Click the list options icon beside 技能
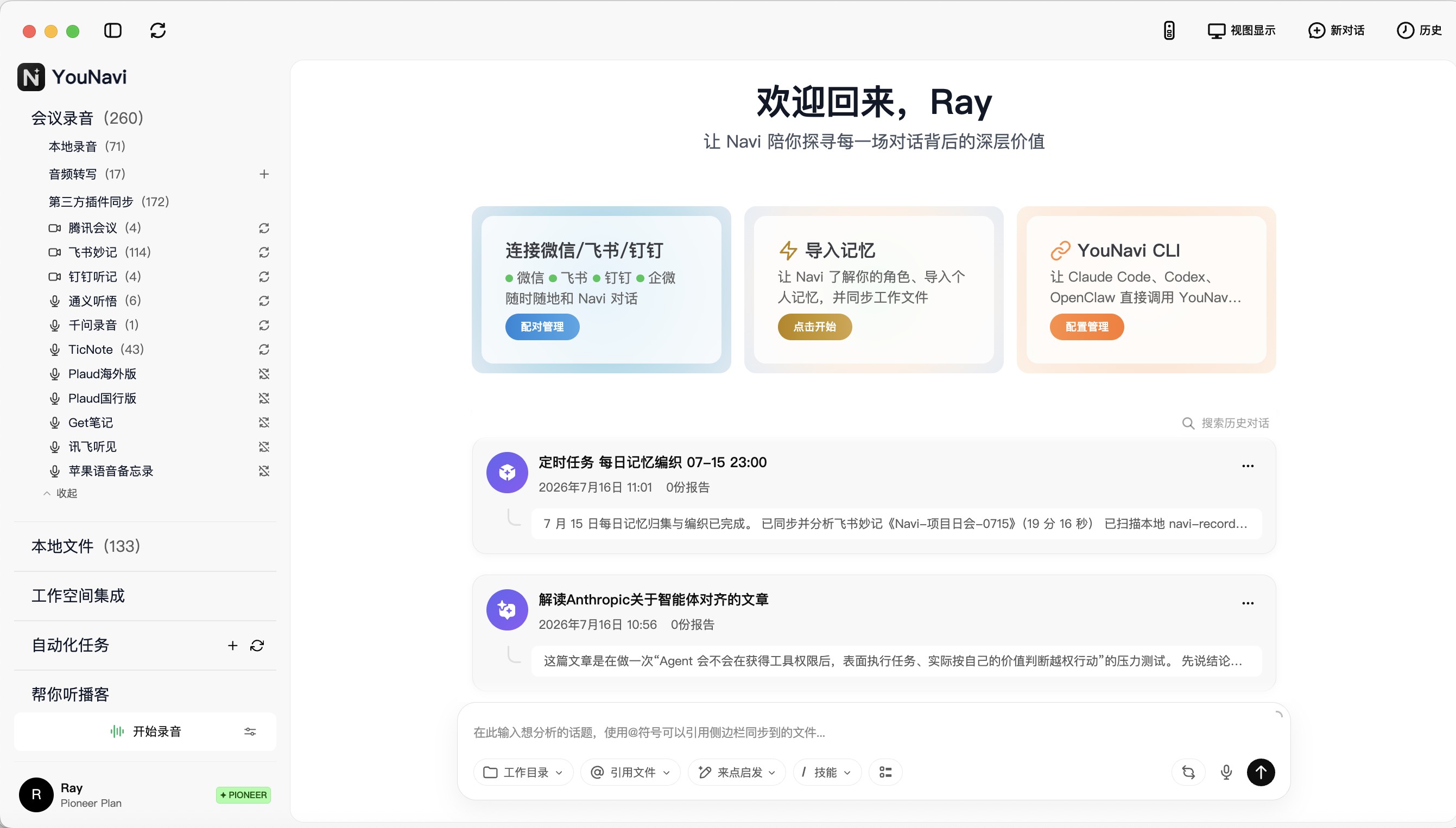Screen dimensions: 1456x828 (885, 772)
